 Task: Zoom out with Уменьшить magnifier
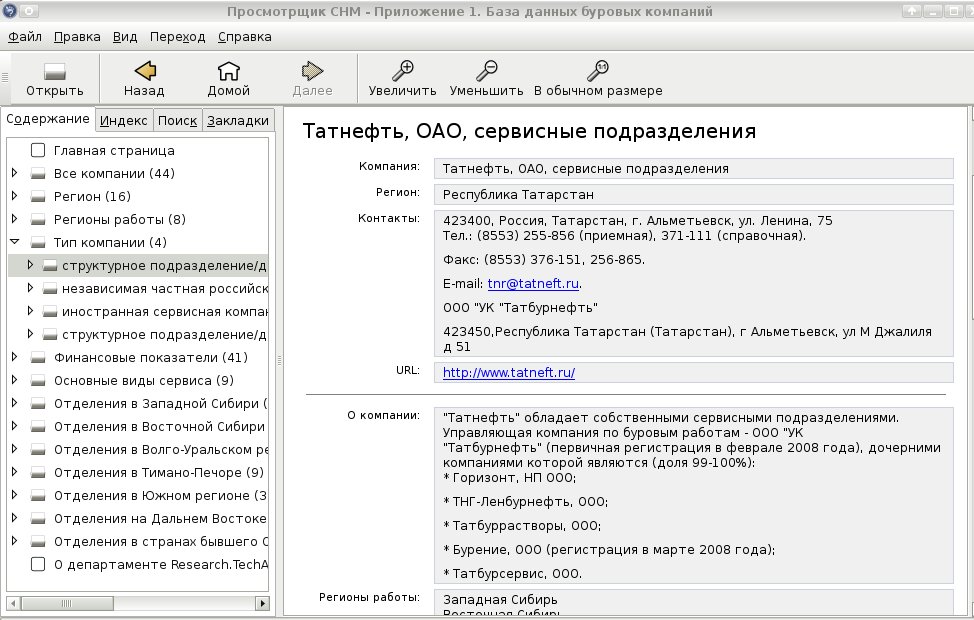(x=486, y=71)
